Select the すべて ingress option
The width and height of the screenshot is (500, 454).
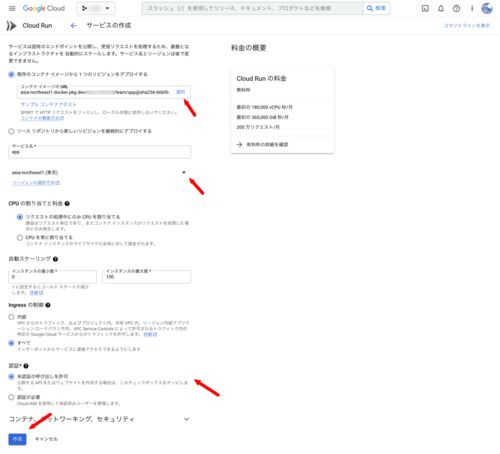[11, 343]
